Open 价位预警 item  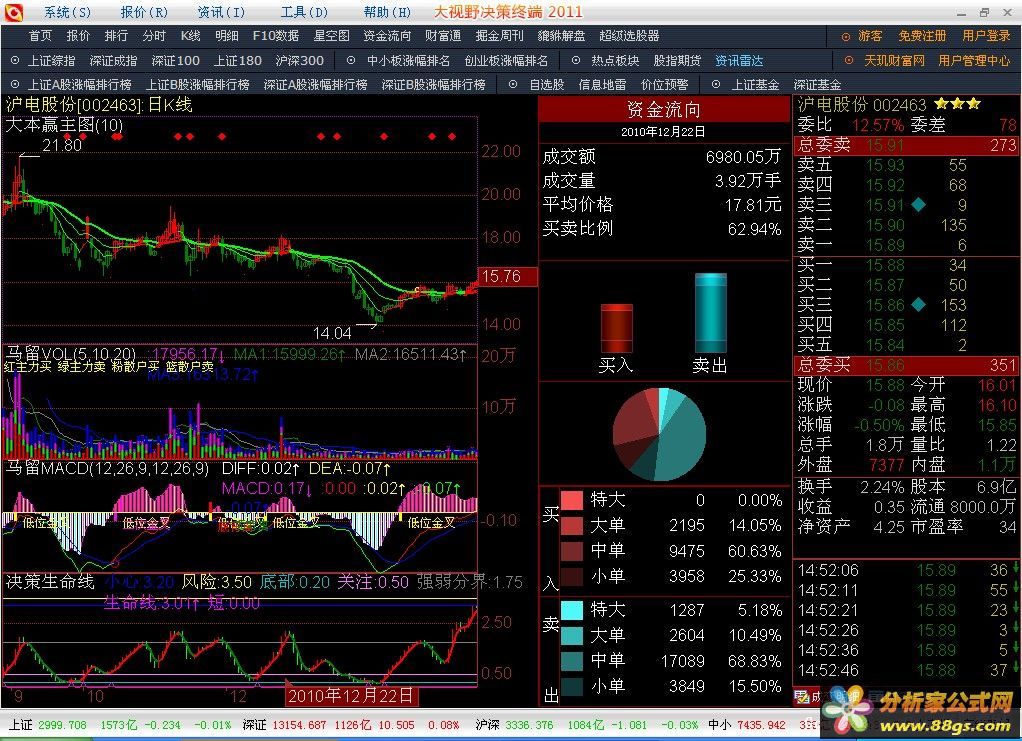tap(664, 85)
